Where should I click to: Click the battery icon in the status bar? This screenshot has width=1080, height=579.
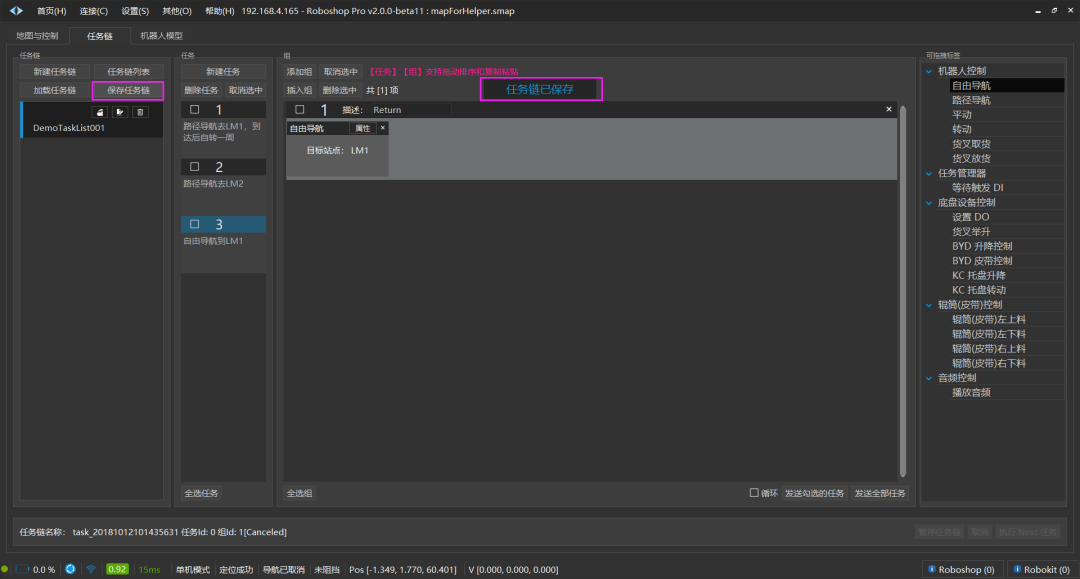tap(22, 569)
